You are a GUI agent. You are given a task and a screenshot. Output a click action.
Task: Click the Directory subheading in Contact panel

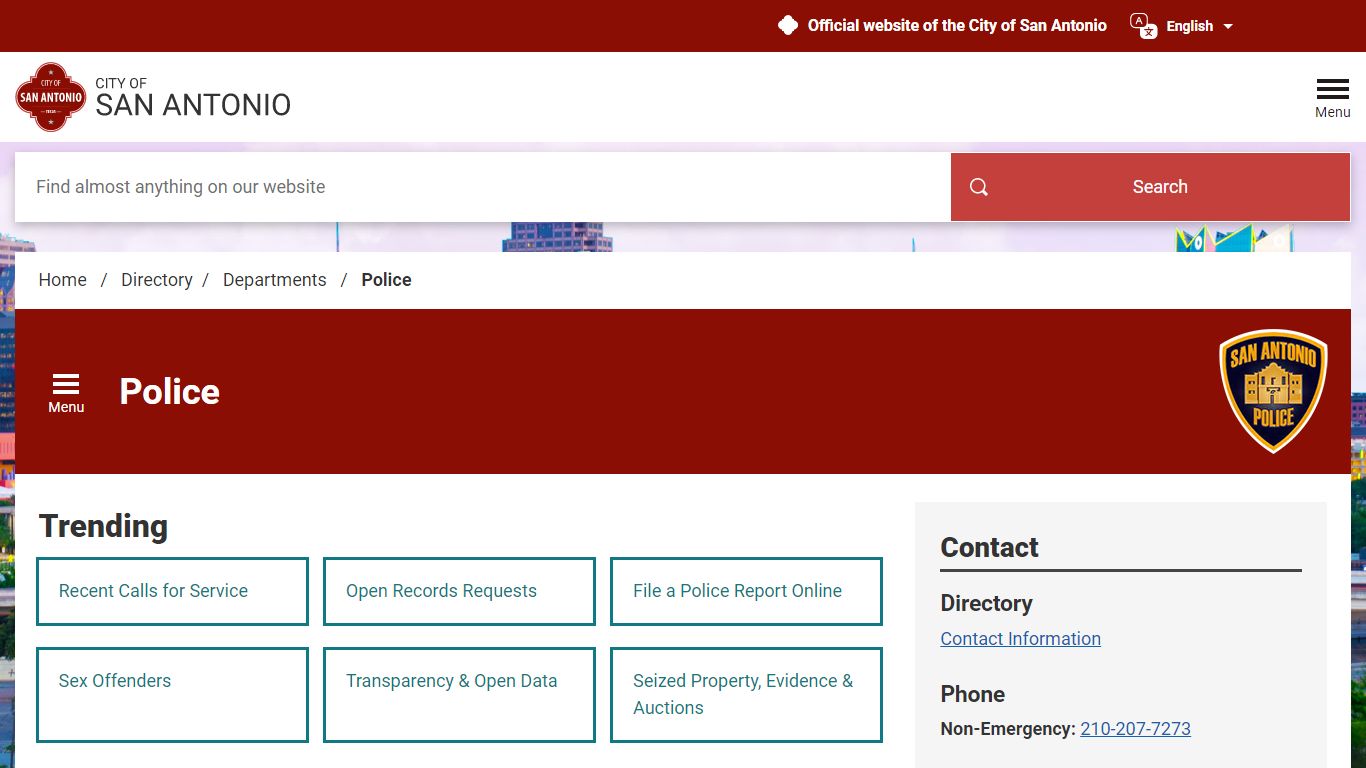986,603
